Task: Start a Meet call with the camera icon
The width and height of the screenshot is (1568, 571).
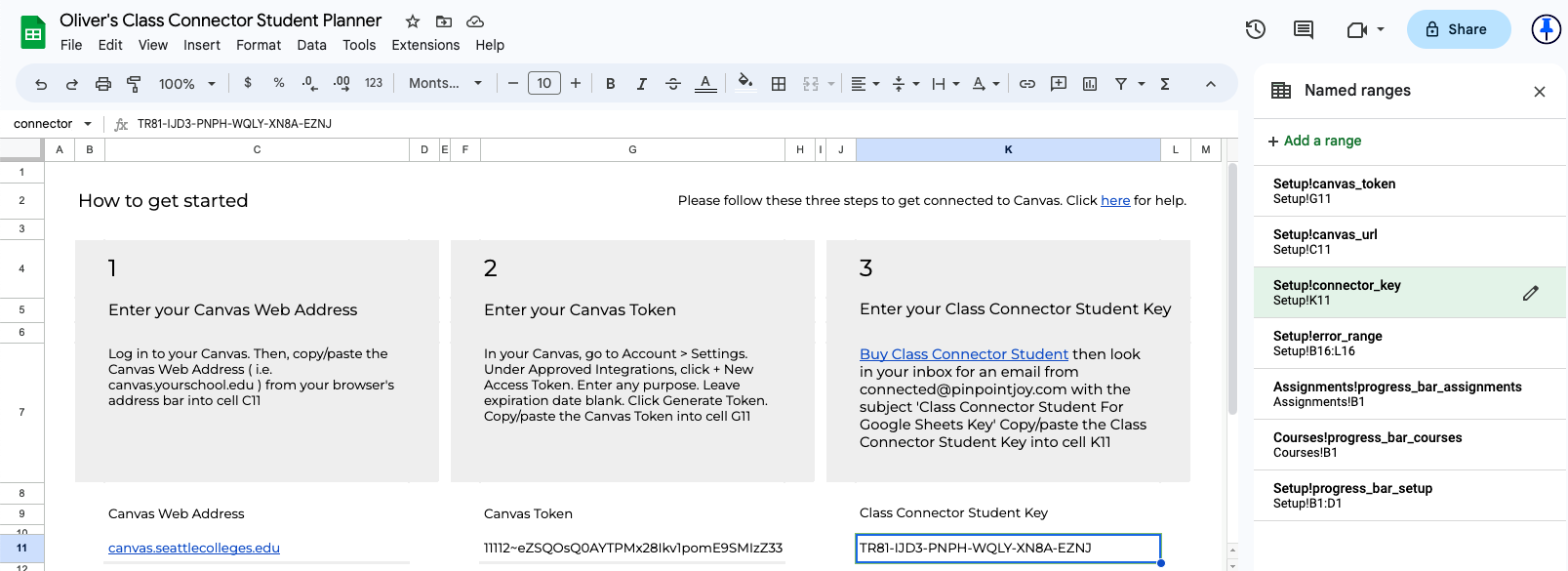Action: pyautogui.click(x=1356, y=29)
